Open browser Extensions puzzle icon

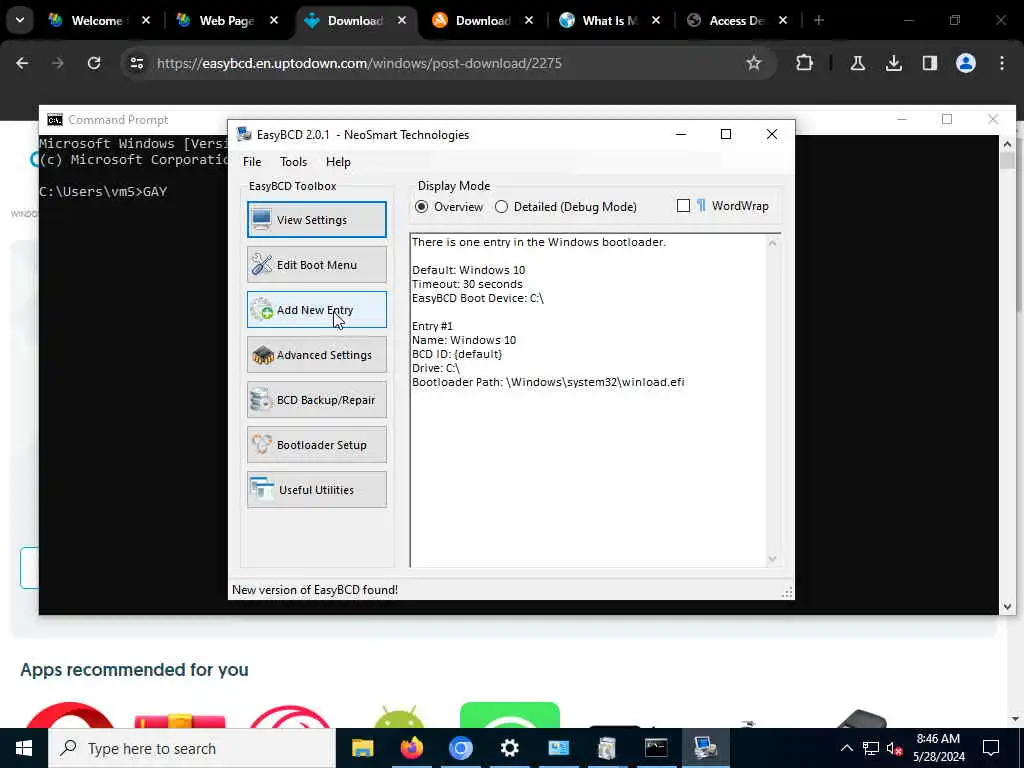pos(805,63)
